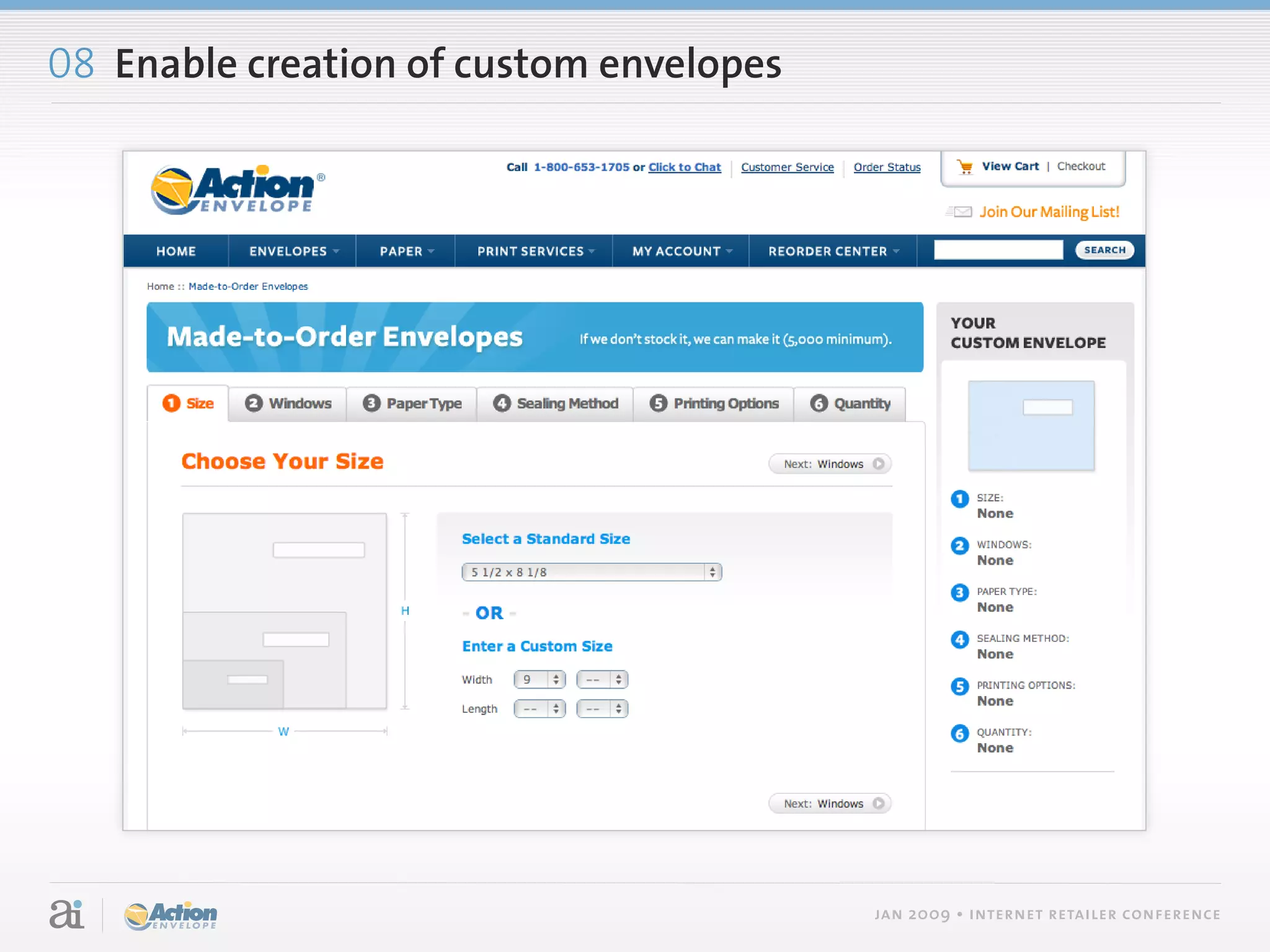Click the shopping cart icon
1270x952 pixels.
point(964,167)
